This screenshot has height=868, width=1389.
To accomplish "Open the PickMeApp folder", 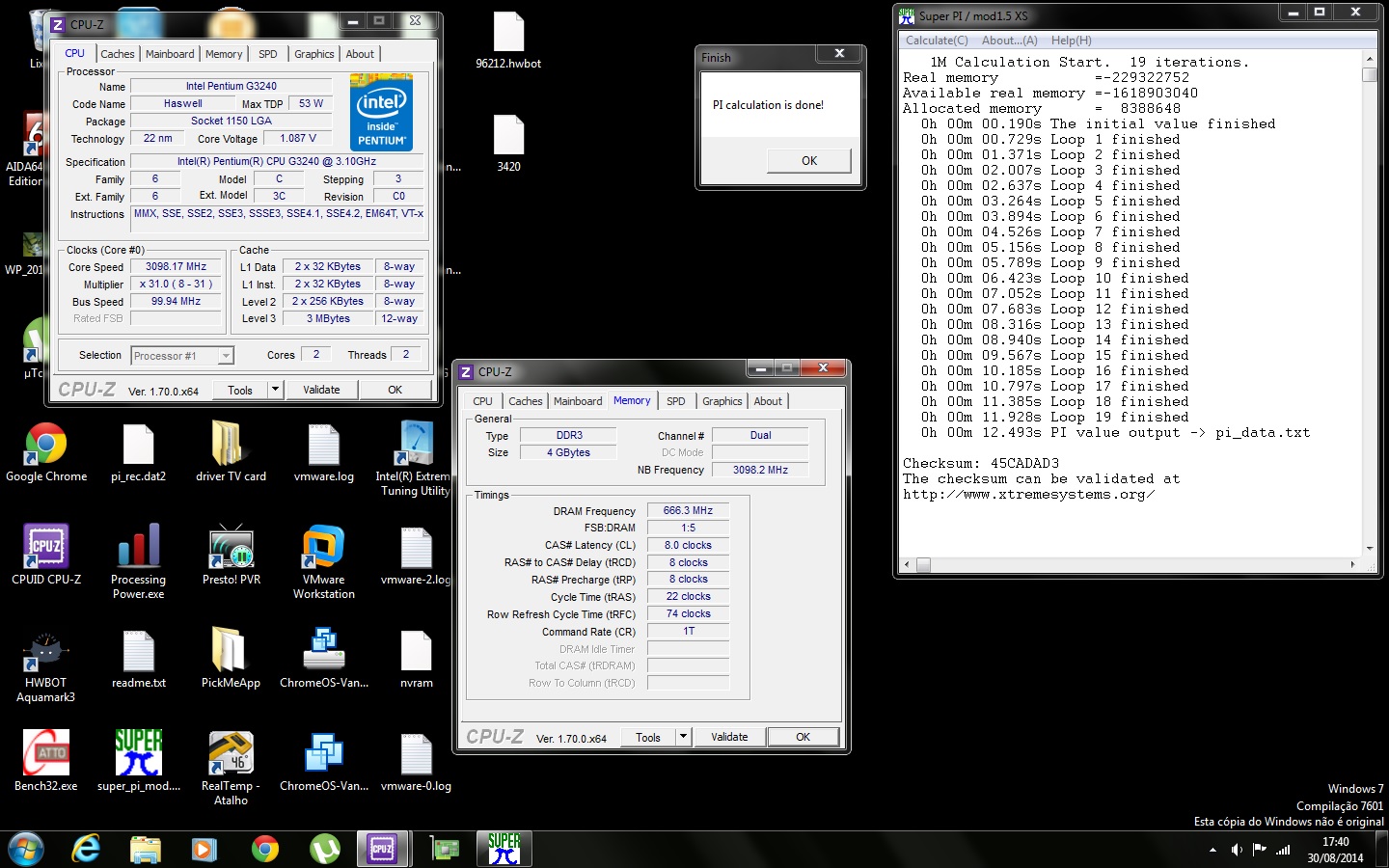I will point(231,660).
